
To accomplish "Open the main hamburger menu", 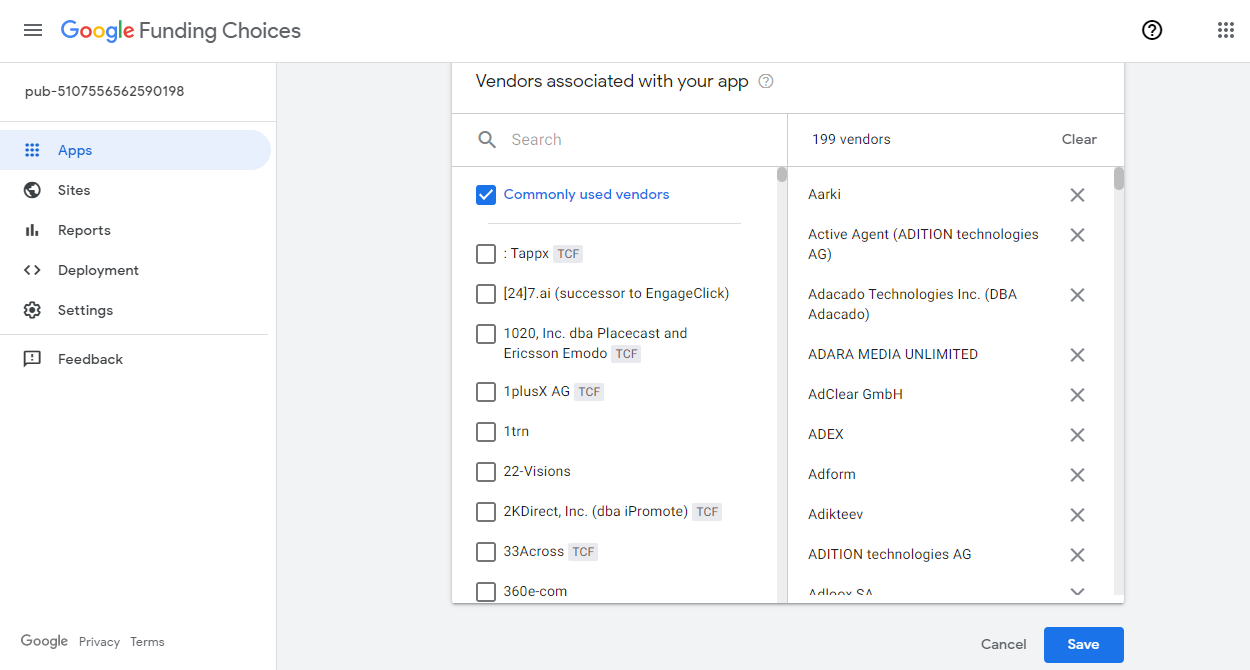I will (33, 30).
